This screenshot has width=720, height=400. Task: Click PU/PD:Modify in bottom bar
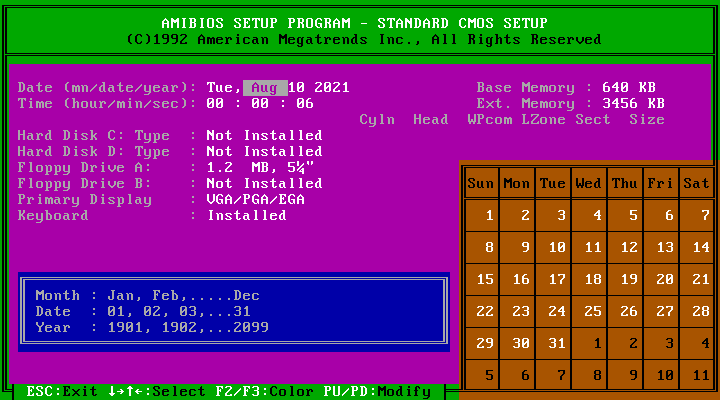tap(377, 391)
